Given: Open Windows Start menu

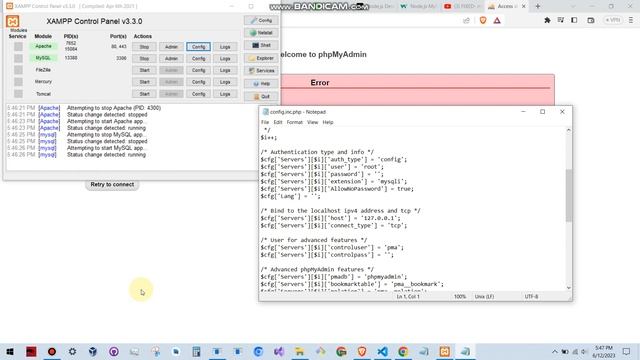Looking at the screenshot, I should [x=10, y=351].
